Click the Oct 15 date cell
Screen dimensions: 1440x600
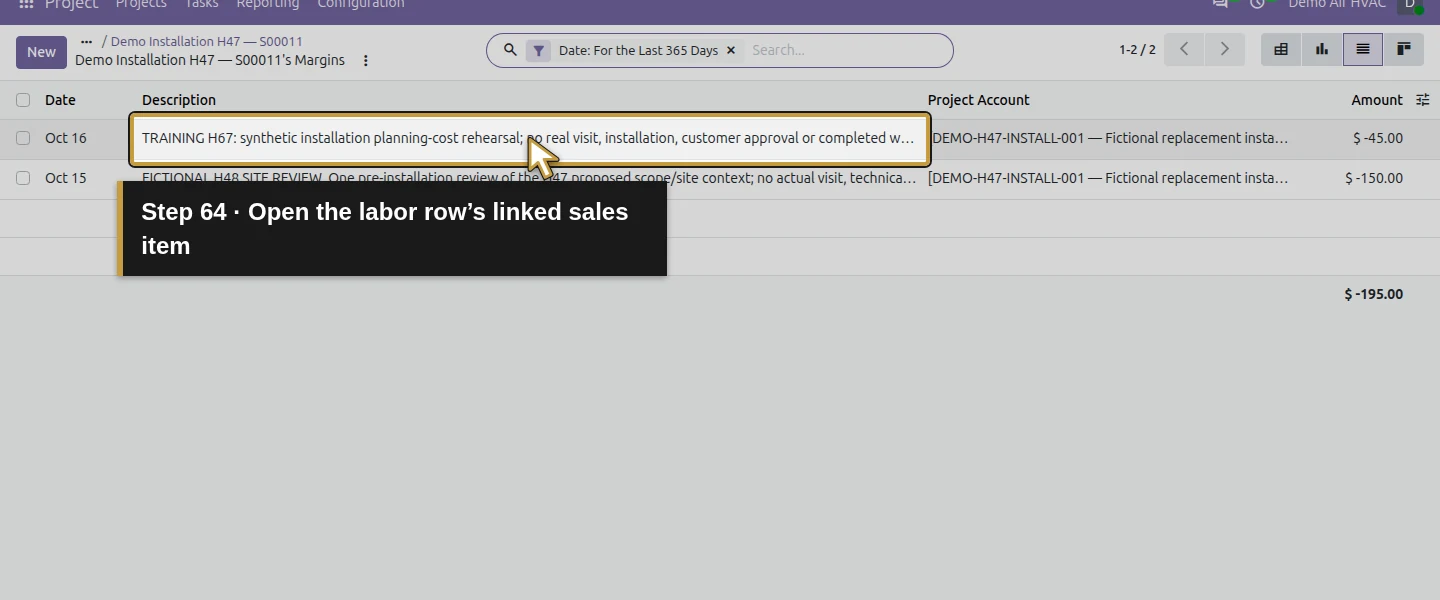66,178
